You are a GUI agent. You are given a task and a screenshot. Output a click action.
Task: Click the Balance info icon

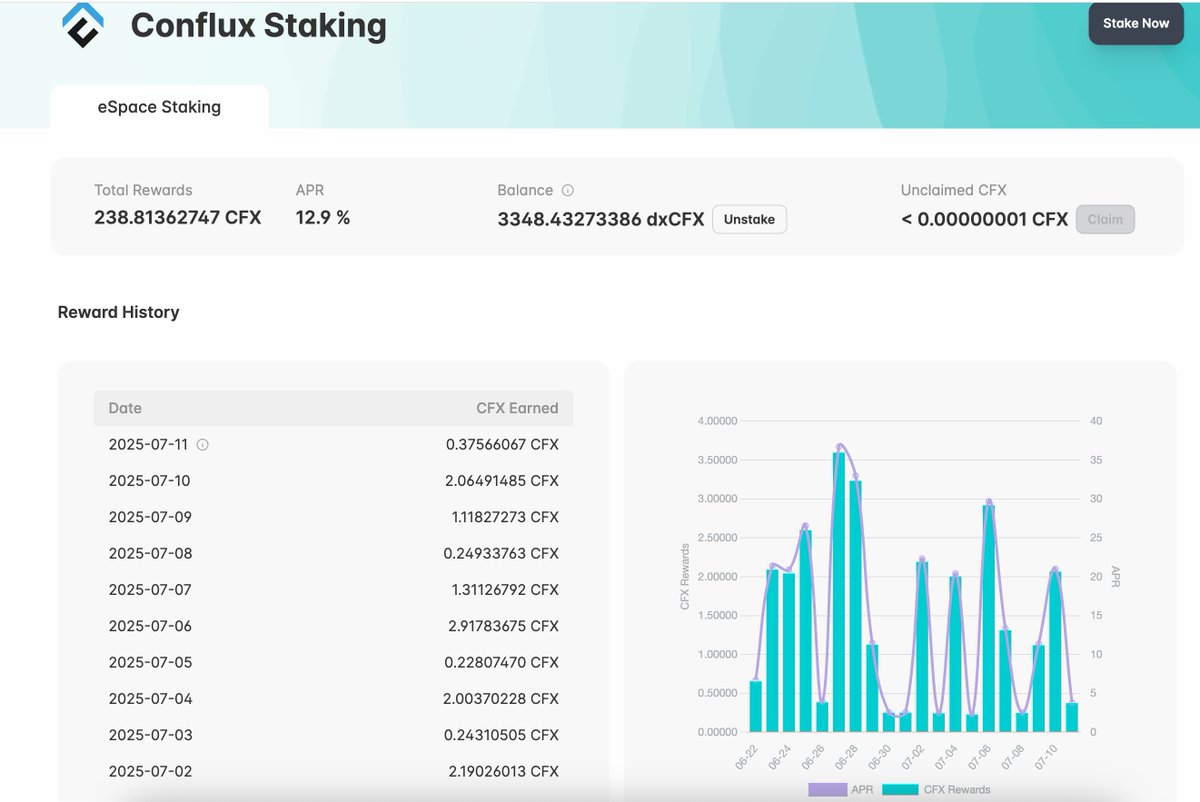tap(567, 190)
